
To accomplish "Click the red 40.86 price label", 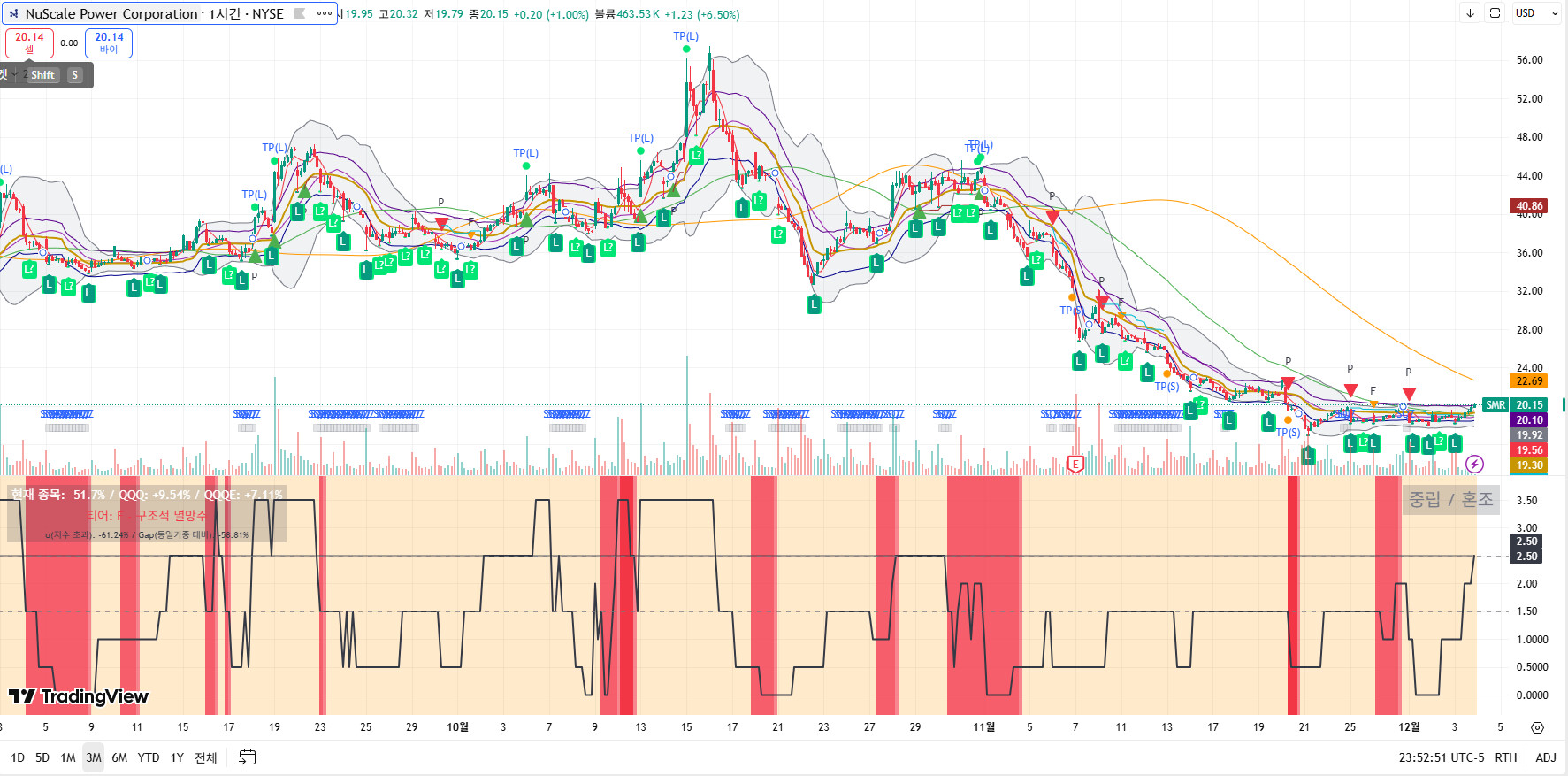I will click(1530, 206).
